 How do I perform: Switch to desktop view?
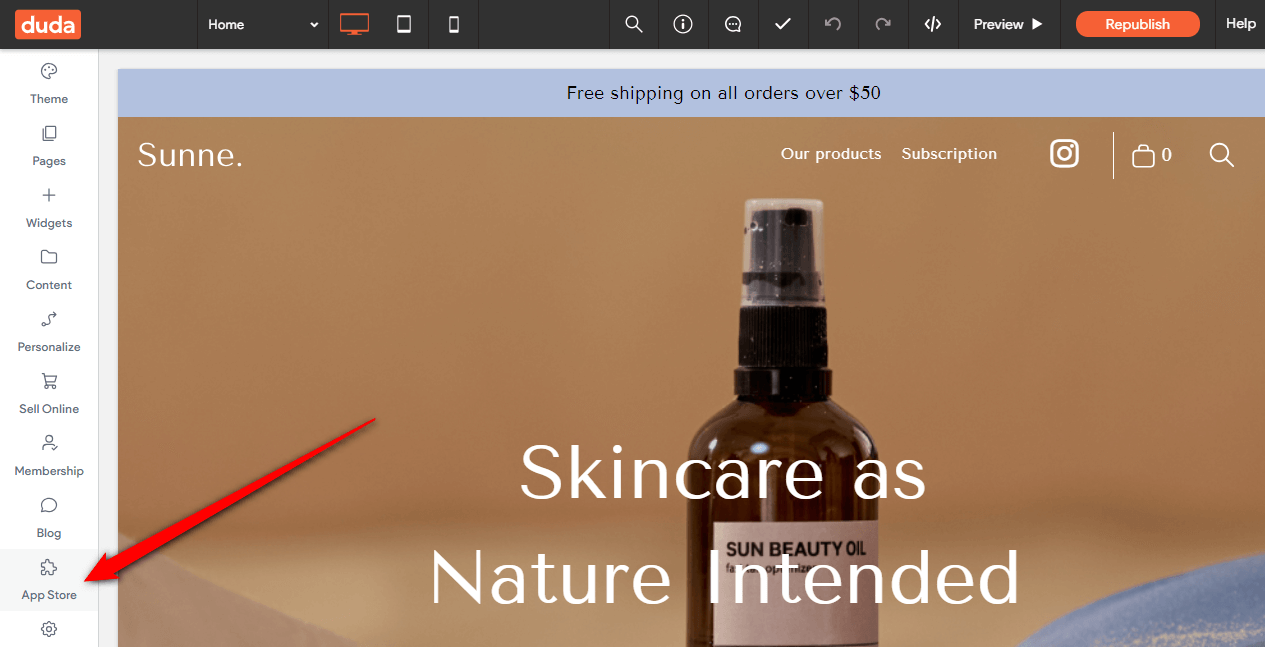[354, 24]
